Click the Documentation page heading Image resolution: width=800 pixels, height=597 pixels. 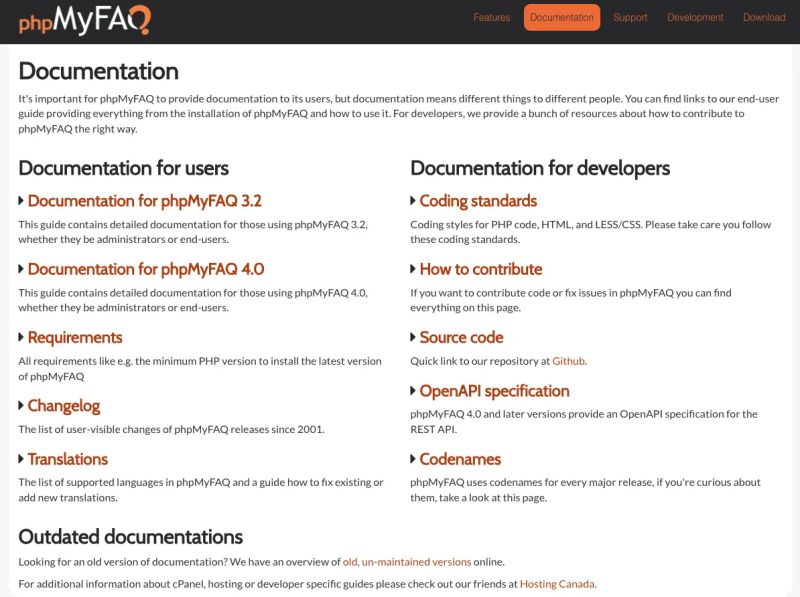97,71
